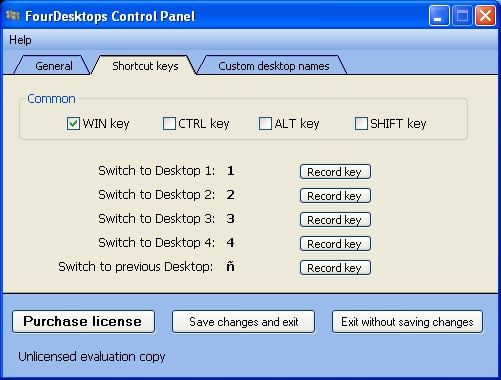Maximize the FourDesktops Control Panel window
The image size is (501, 380).
462,15
